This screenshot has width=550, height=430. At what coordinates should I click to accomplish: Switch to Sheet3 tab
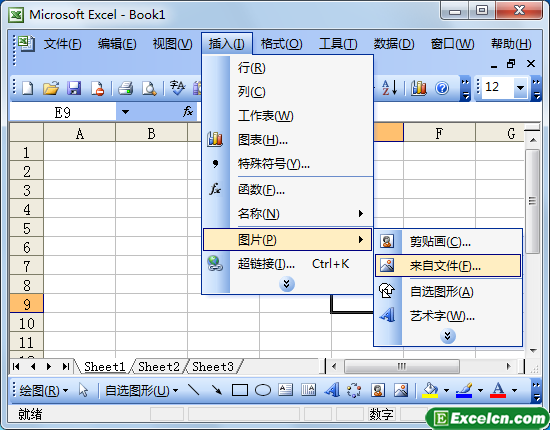point(213,367)
